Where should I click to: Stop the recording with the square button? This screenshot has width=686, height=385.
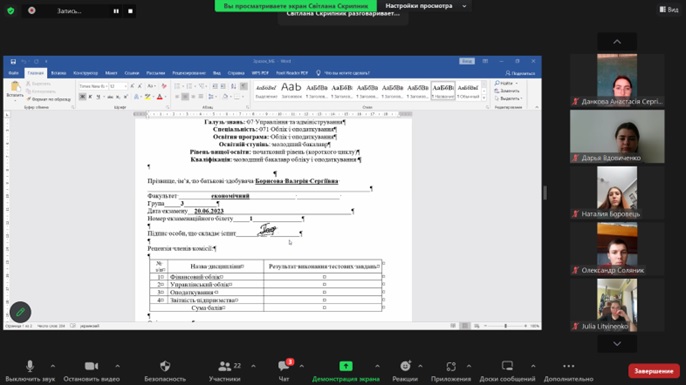pyautogui.click(x=130, y=11)
